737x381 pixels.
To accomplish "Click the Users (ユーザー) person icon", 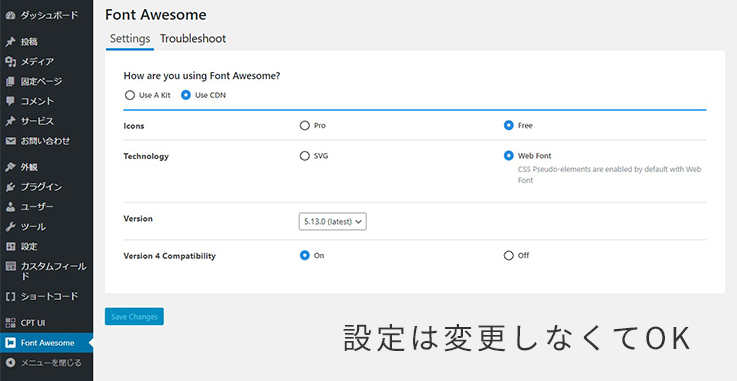I will pyautogui.click(x=10, y=207).
